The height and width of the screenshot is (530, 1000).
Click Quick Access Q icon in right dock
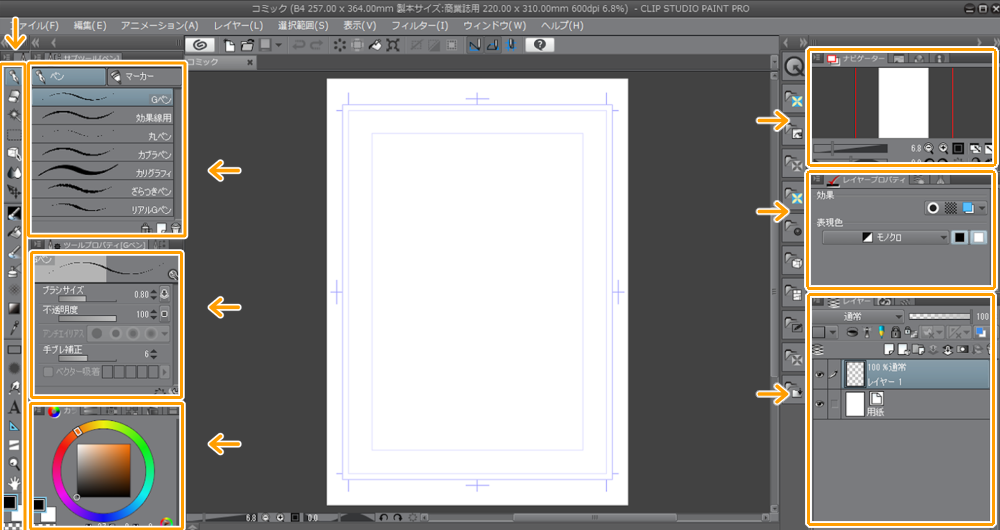[794, 67]
